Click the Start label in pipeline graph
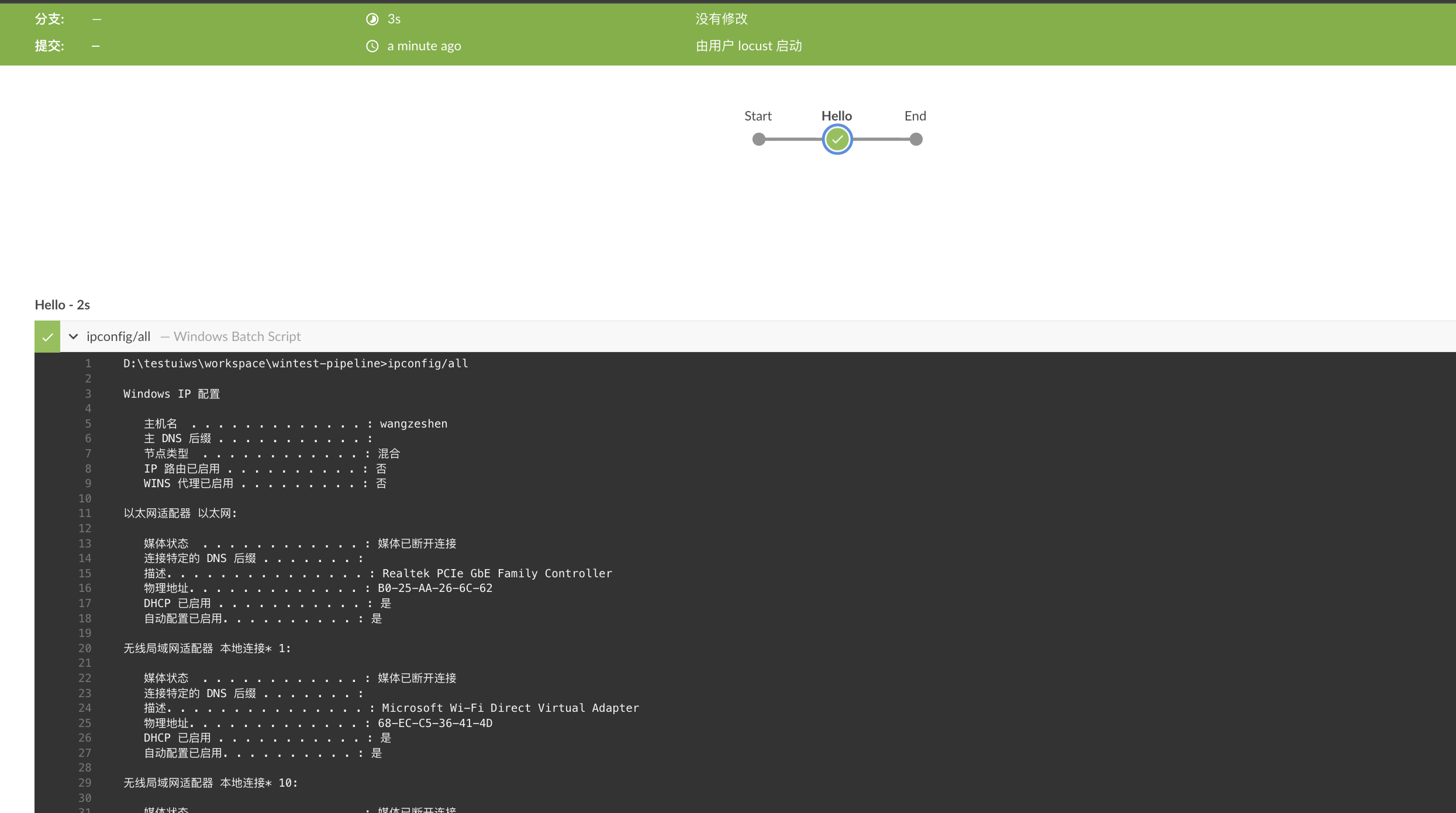 [x=758, y=116]
